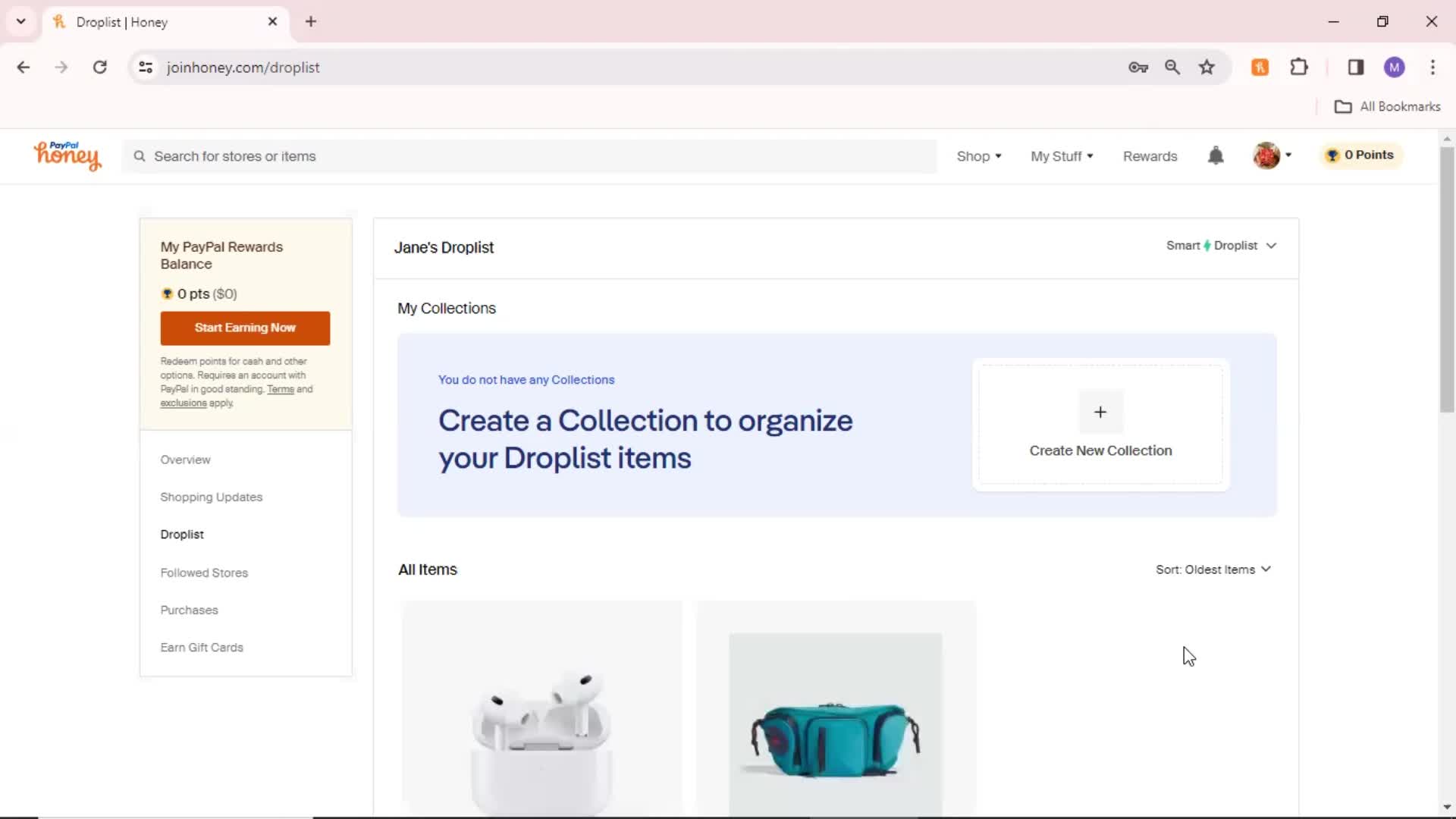
Task: Open Earn Gift Cards in sidebar
Action: click(x=202, y=648)
